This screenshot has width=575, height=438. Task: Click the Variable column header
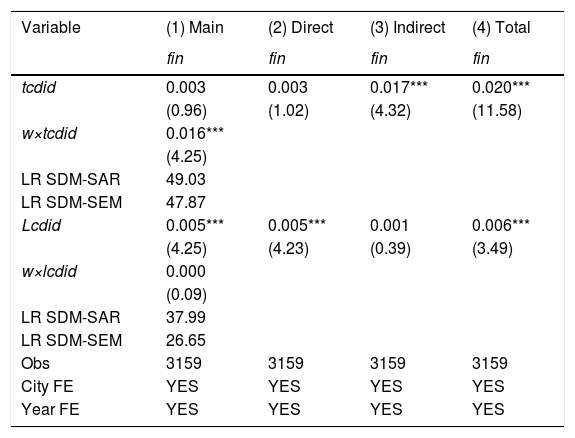(x=51, y=28)
